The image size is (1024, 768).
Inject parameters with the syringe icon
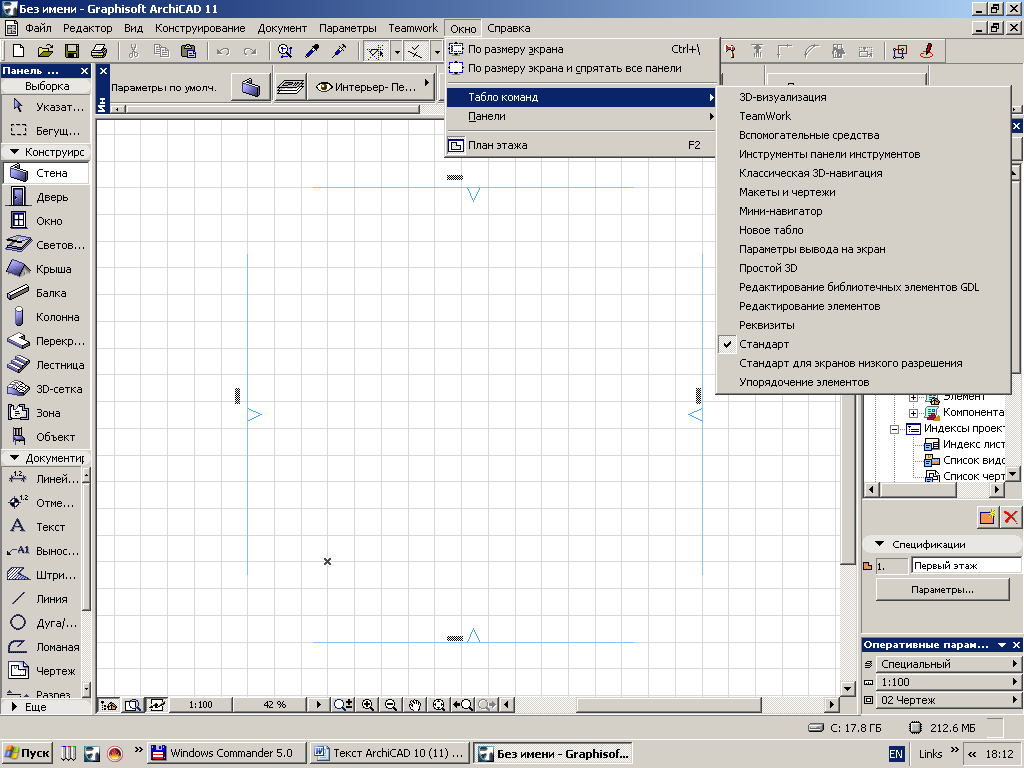click(339, 51)
